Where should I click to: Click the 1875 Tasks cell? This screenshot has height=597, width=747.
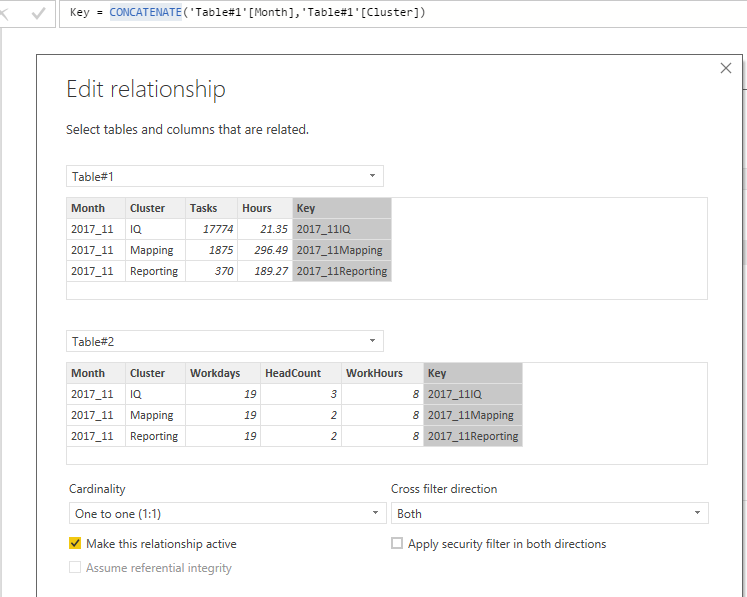tap(212, 250)
